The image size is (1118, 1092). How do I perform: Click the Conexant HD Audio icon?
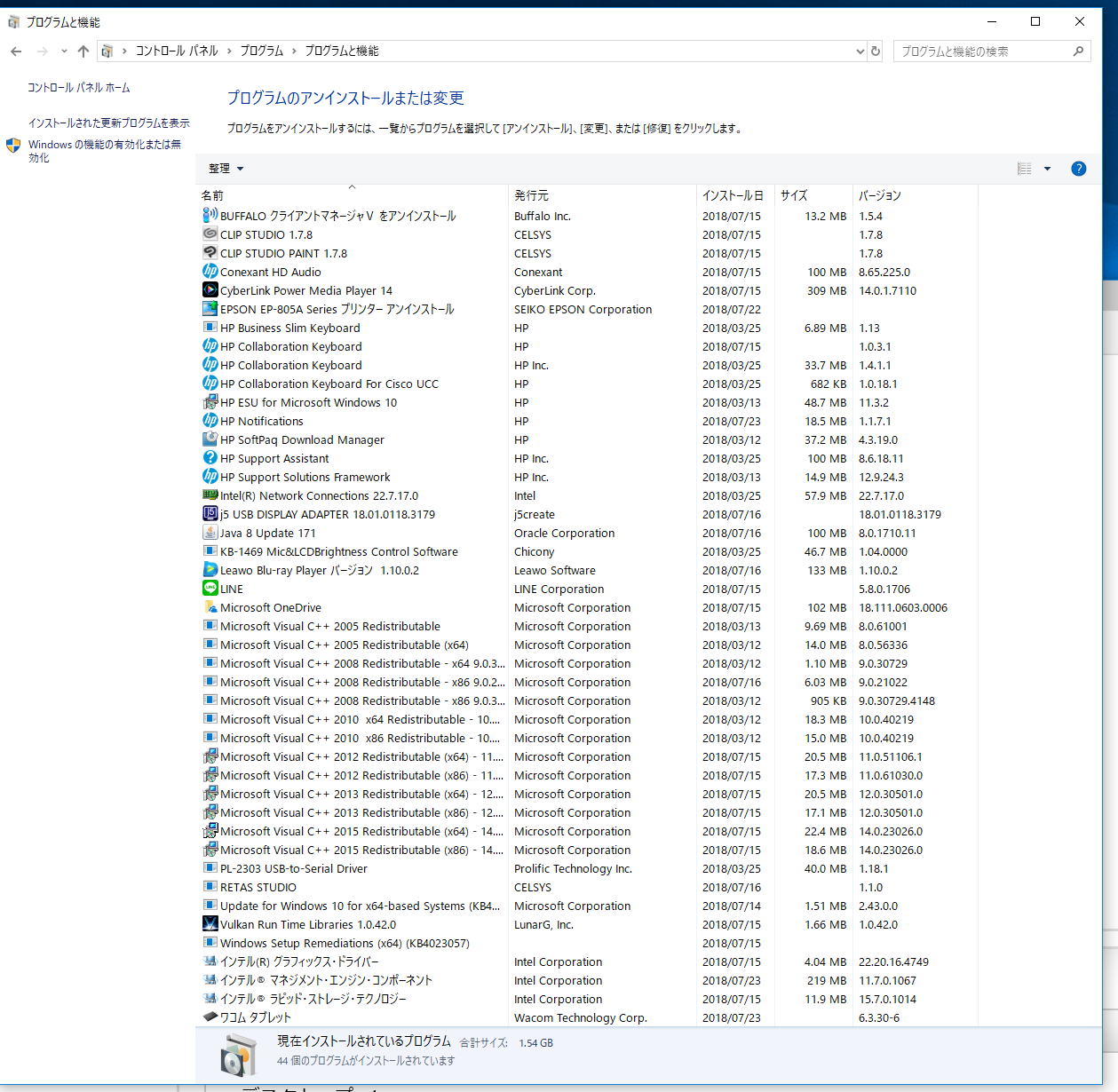(210, 272)
